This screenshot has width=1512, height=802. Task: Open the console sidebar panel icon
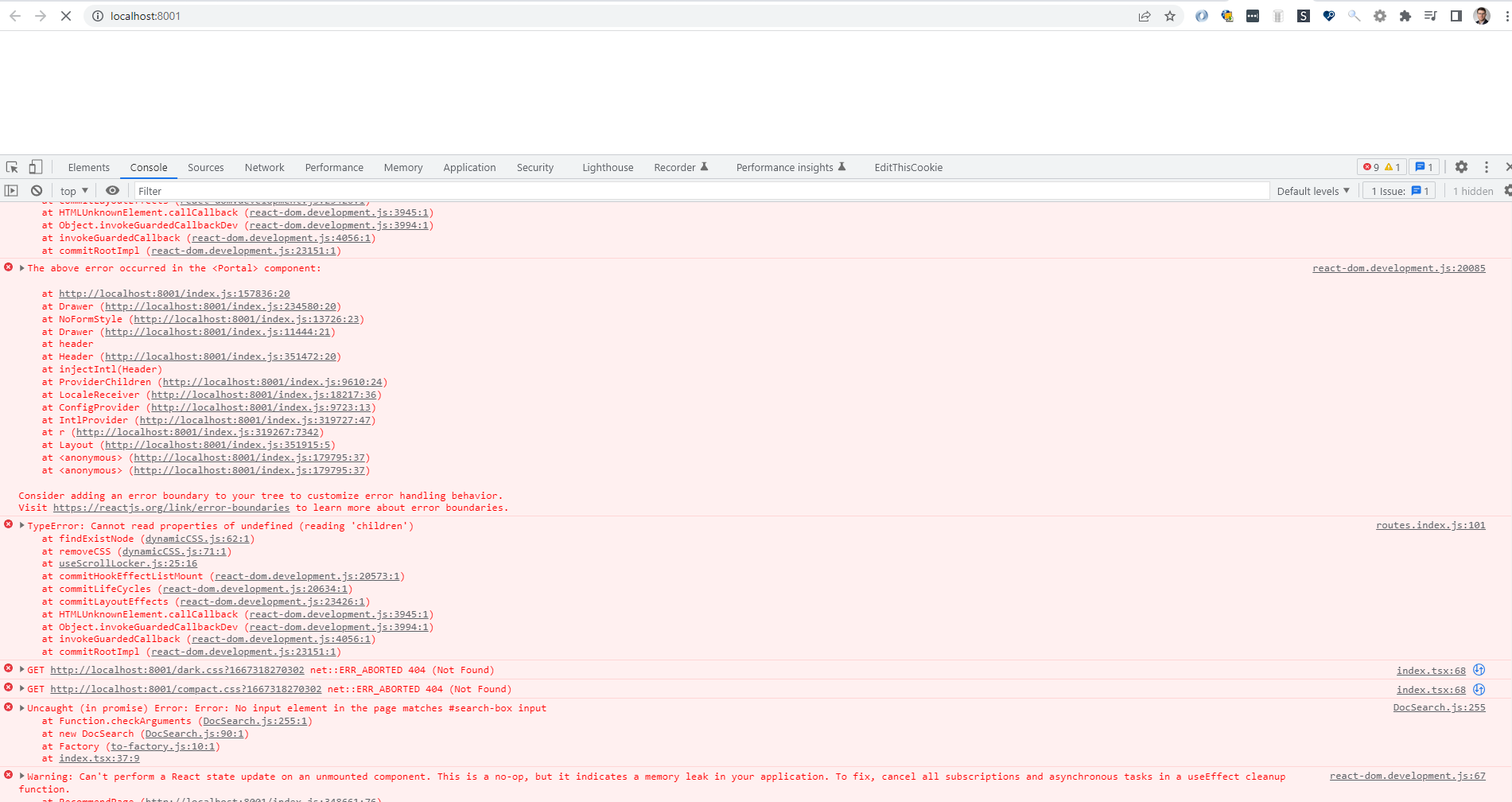coord(12,190)
